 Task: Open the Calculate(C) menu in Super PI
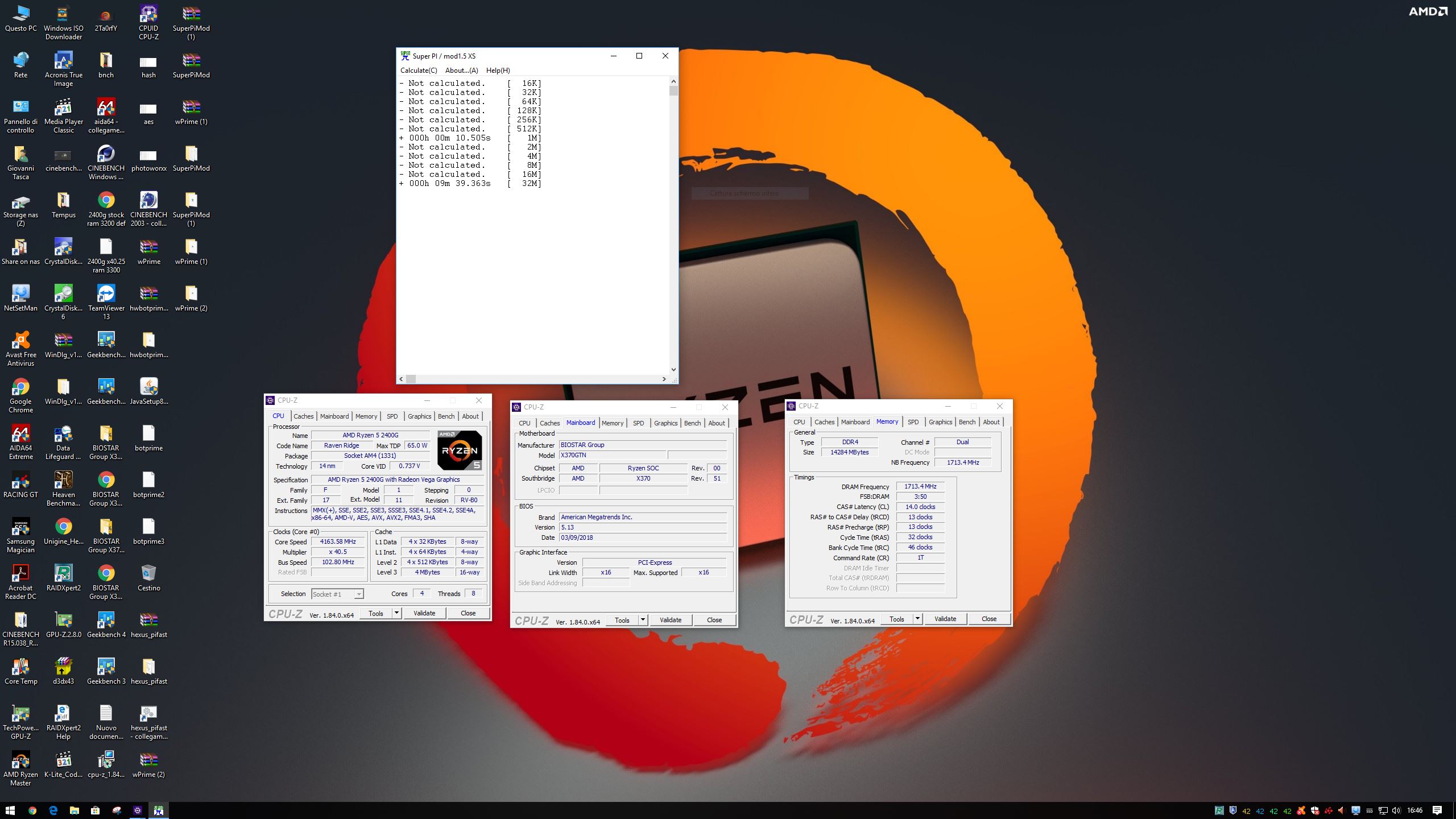point(419,71)
